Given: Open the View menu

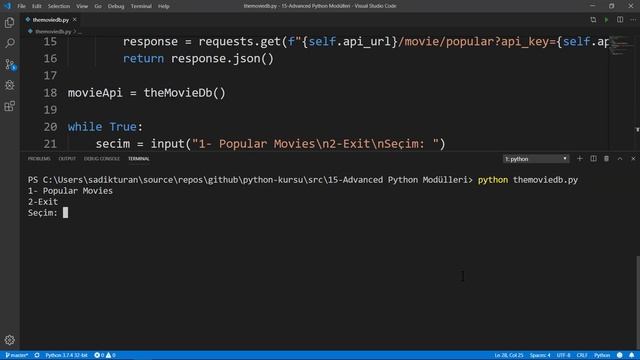Looking at the screenshot, I should tap(82, 6).
